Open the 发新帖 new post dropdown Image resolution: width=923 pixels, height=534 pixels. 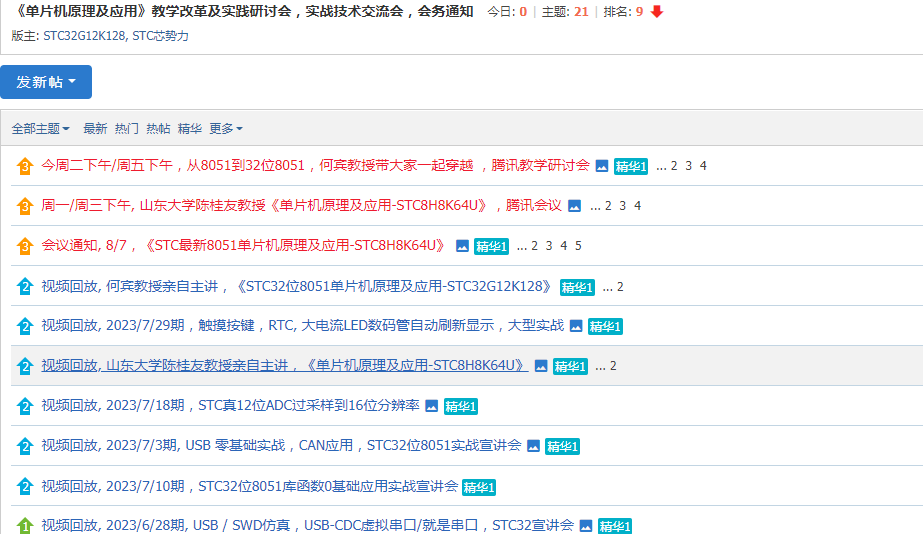coord(46,82)
